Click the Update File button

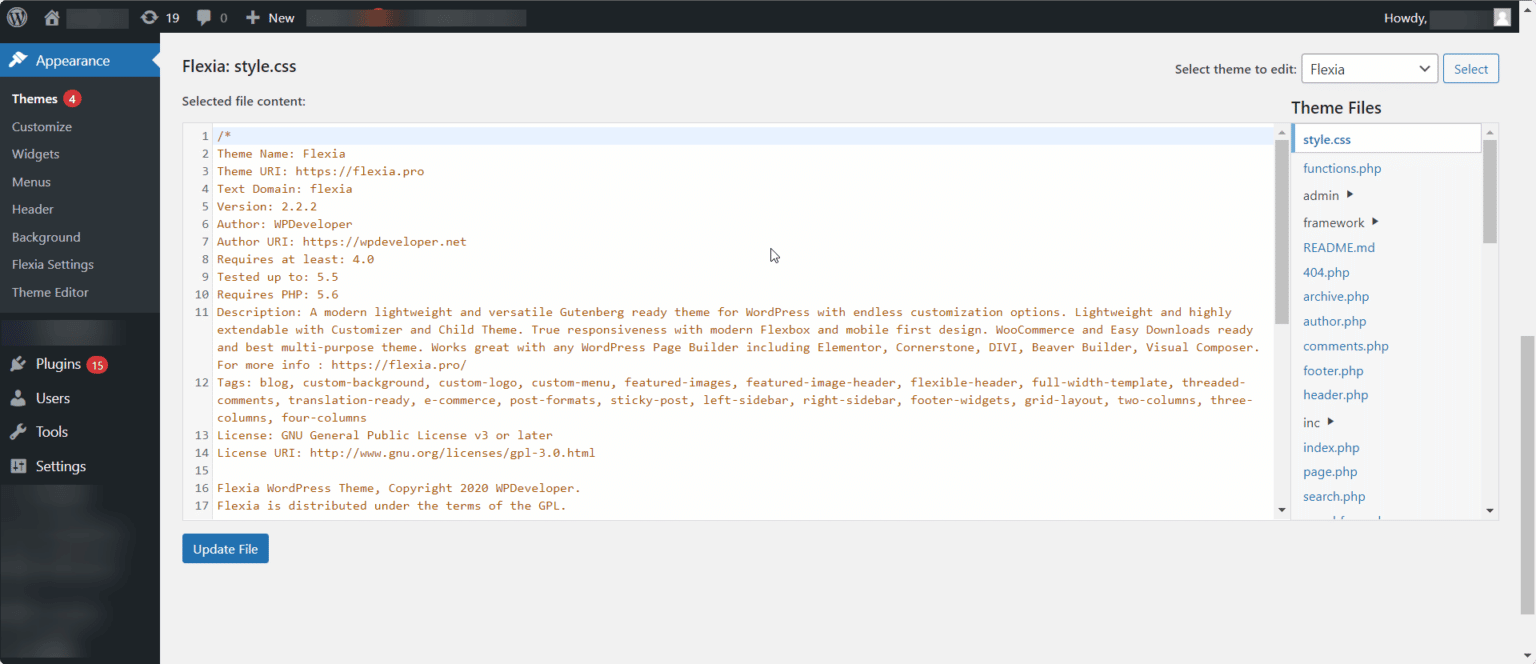coord(225,549)
